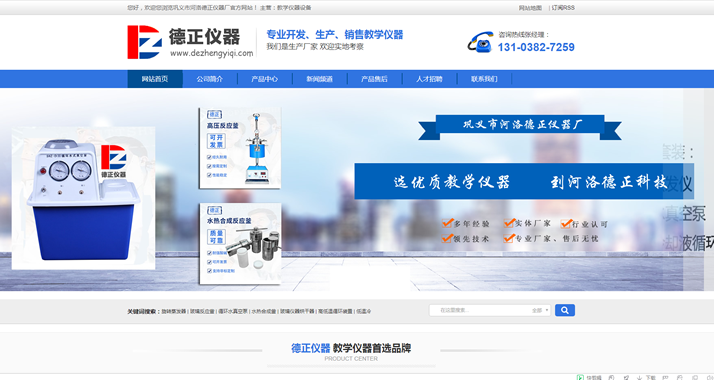Click the 选优质教学仪器 banner slogan
This screenshot has width=714, height=380.
pyautogui.click(x=452, y=182)
